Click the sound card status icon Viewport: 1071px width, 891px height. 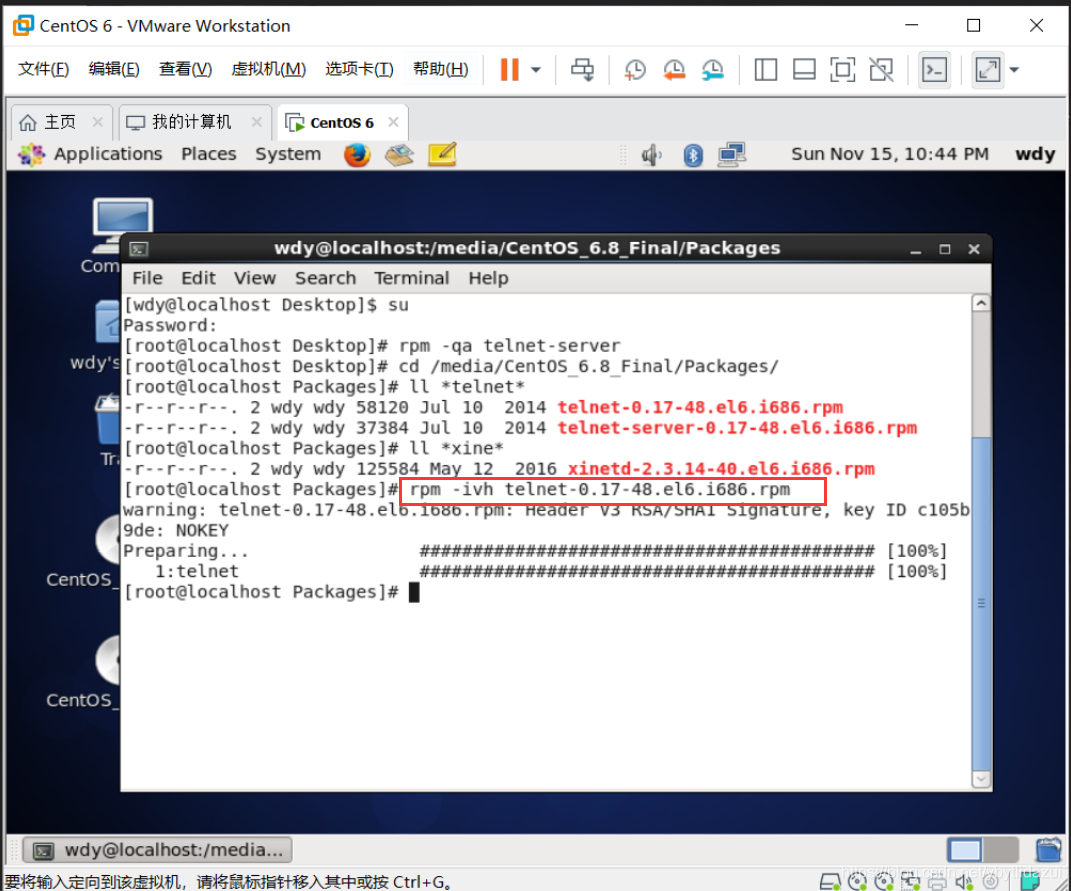pos(964,882)
